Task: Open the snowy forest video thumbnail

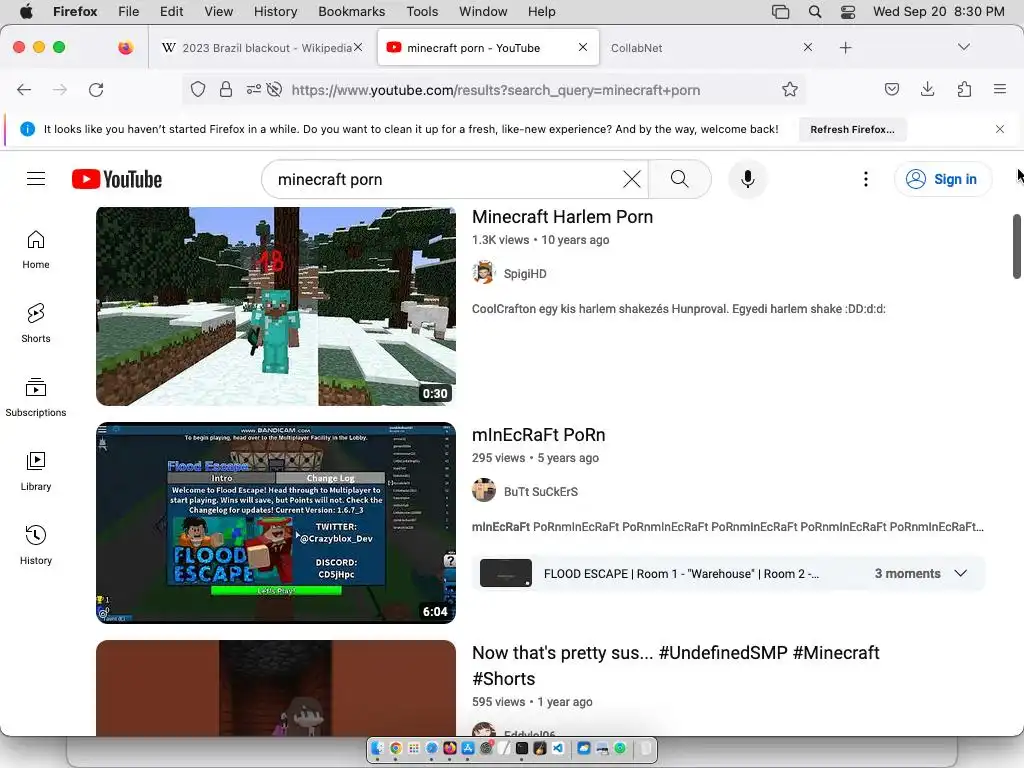Action: (276, 306)
